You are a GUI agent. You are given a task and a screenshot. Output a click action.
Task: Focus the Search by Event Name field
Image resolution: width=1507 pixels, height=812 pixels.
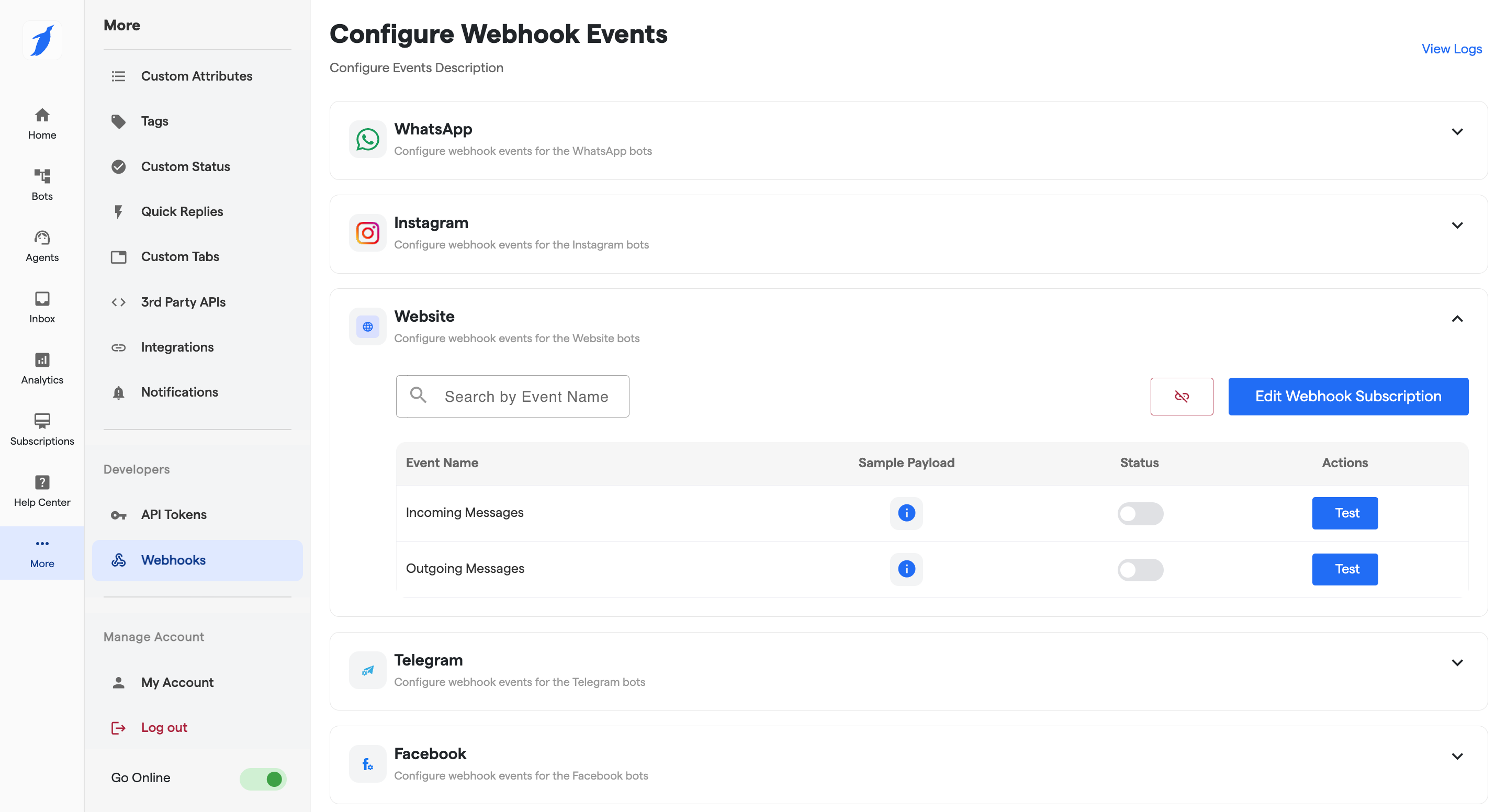coord(525,397)
